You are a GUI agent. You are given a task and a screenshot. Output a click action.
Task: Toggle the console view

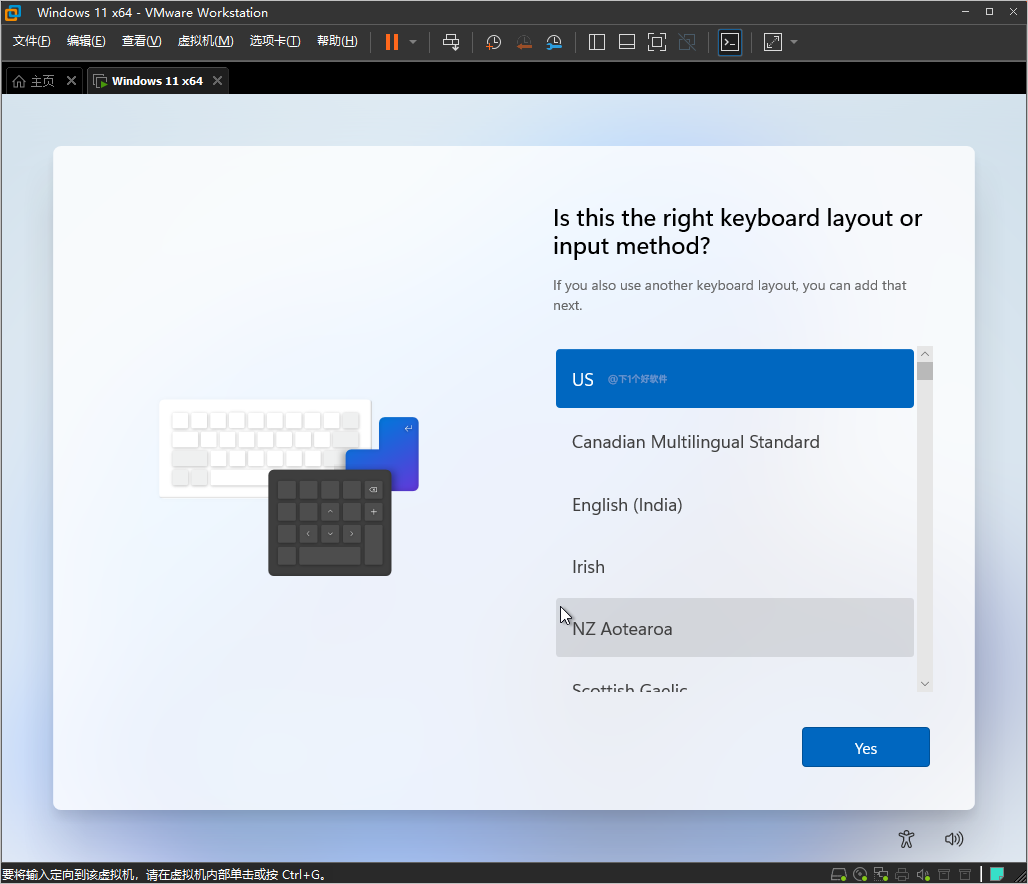pos(730,42)
